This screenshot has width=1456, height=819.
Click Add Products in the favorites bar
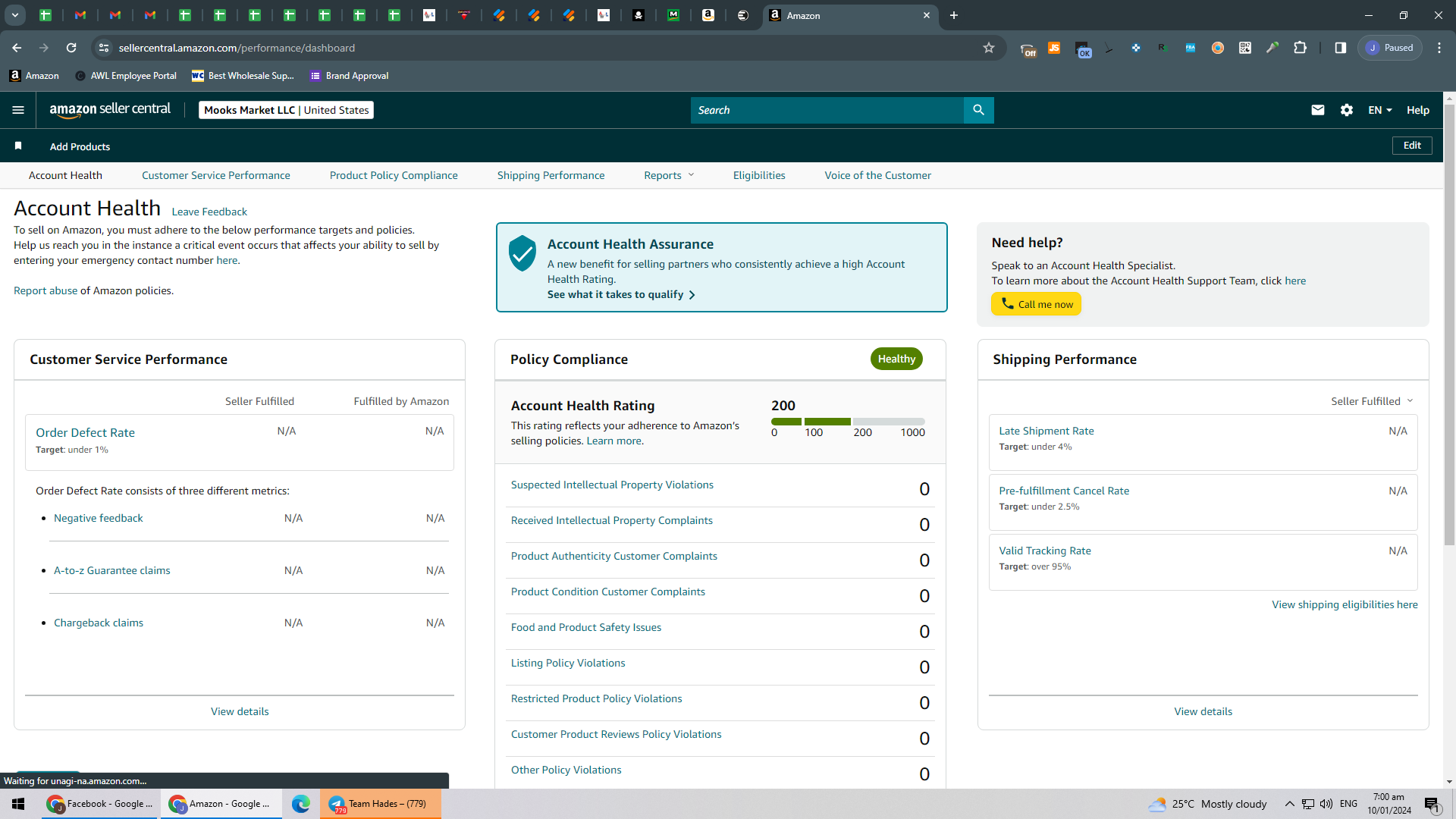click(80, 146)
